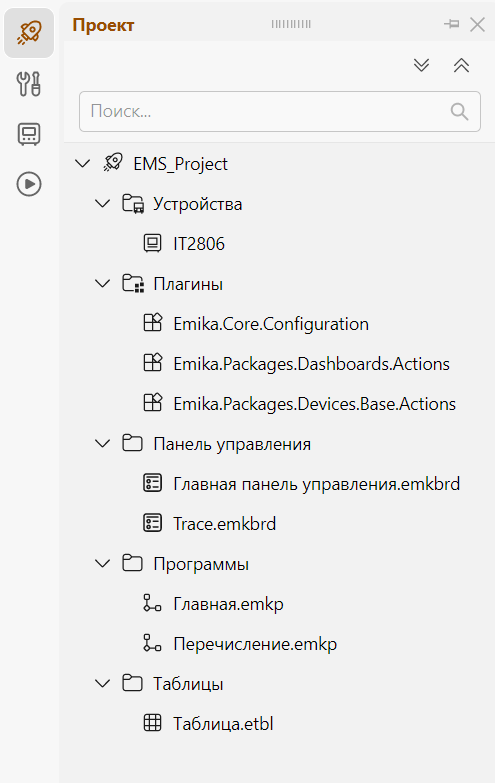
Task: Expand all tree nodes with the double-down arrows
Action: click(x=422, y=65)
